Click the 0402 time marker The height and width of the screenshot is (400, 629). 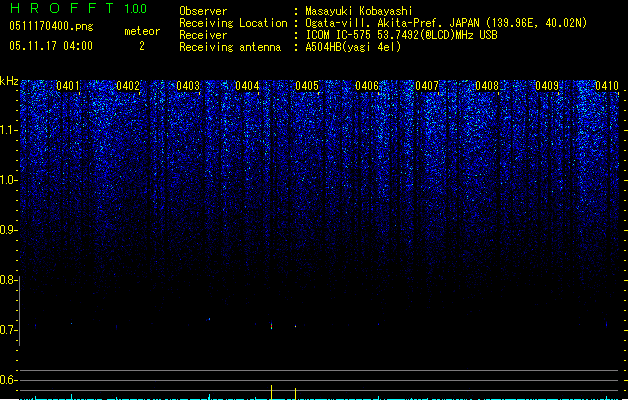[128, 86]
